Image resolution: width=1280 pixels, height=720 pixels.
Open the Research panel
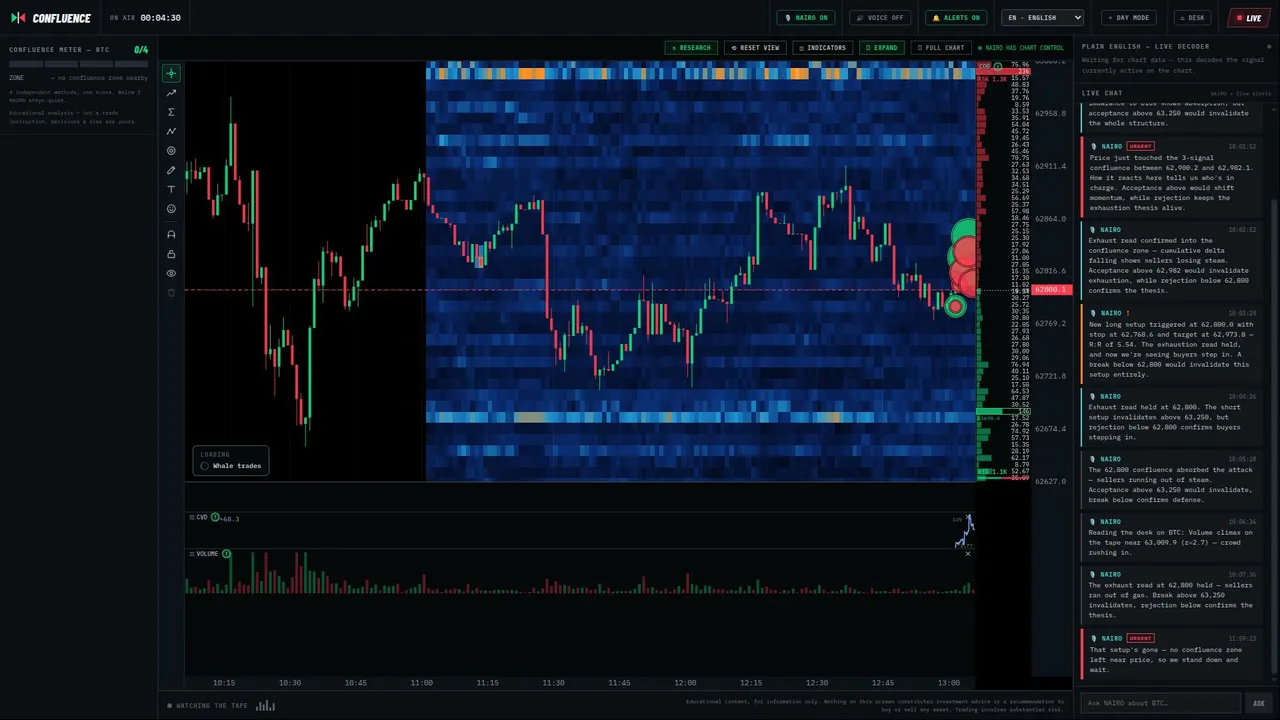[x=691, y=48]
